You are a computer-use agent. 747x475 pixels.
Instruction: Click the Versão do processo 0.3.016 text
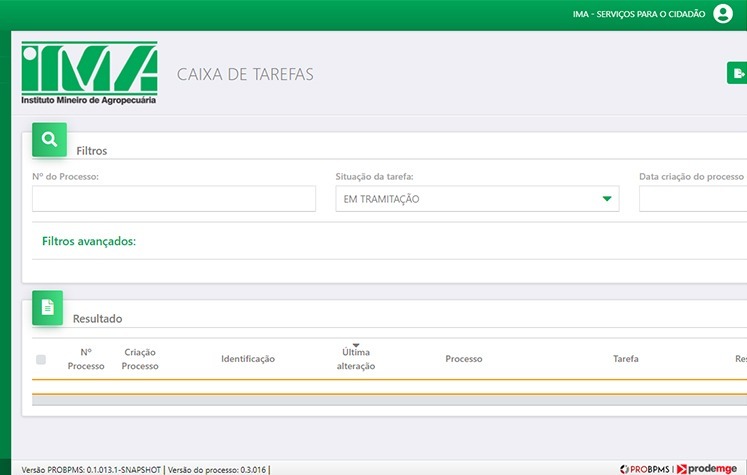[x=217, y=470]
